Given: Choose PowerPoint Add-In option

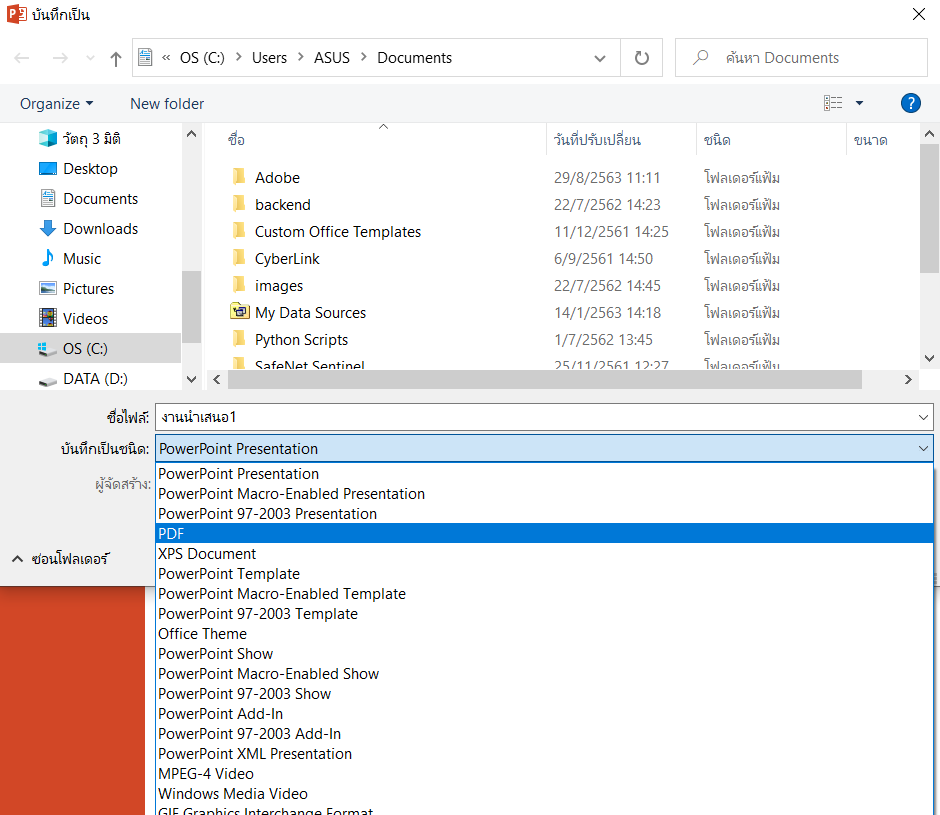Looking at the screenshot, I should (544, 714).
